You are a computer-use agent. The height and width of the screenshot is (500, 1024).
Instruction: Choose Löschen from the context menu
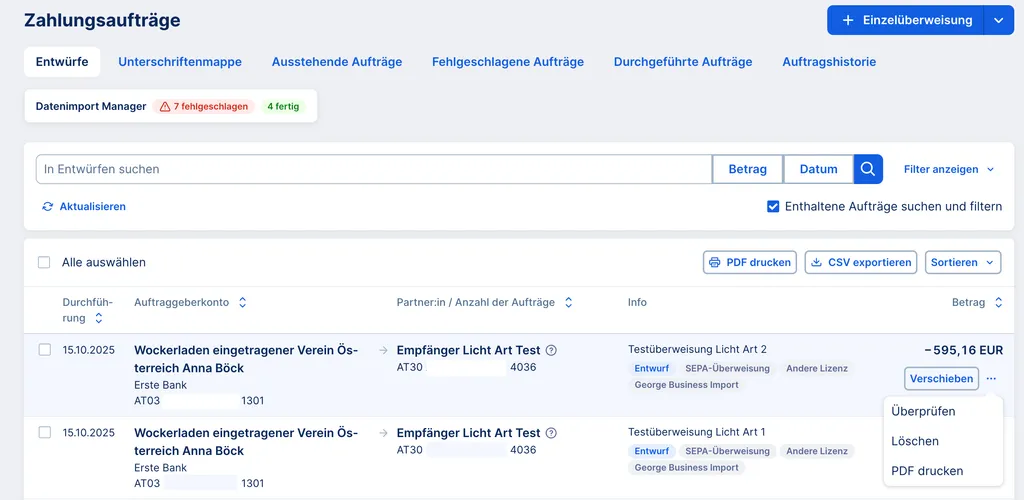(915, 441)
